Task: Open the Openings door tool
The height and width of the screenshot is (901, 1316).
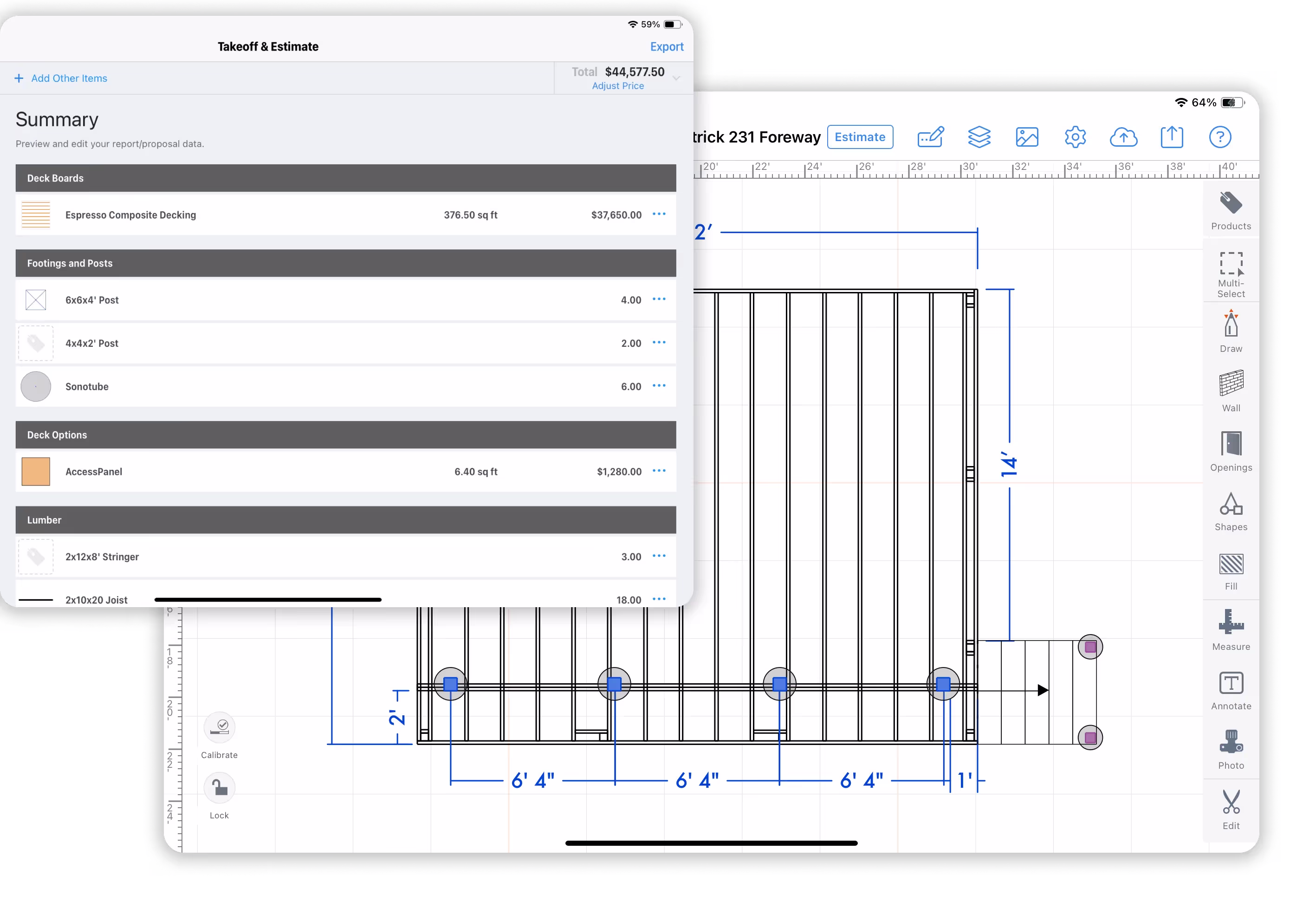Action: tap(1231, 450)
